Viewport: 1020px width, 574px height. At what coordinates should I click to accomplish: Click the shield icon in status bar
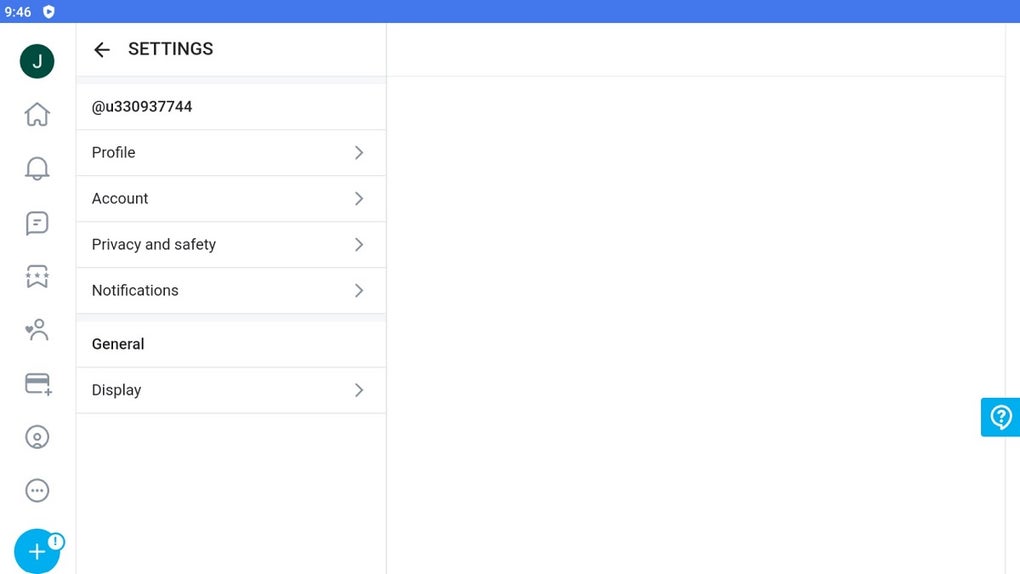[x=48, y=12]
